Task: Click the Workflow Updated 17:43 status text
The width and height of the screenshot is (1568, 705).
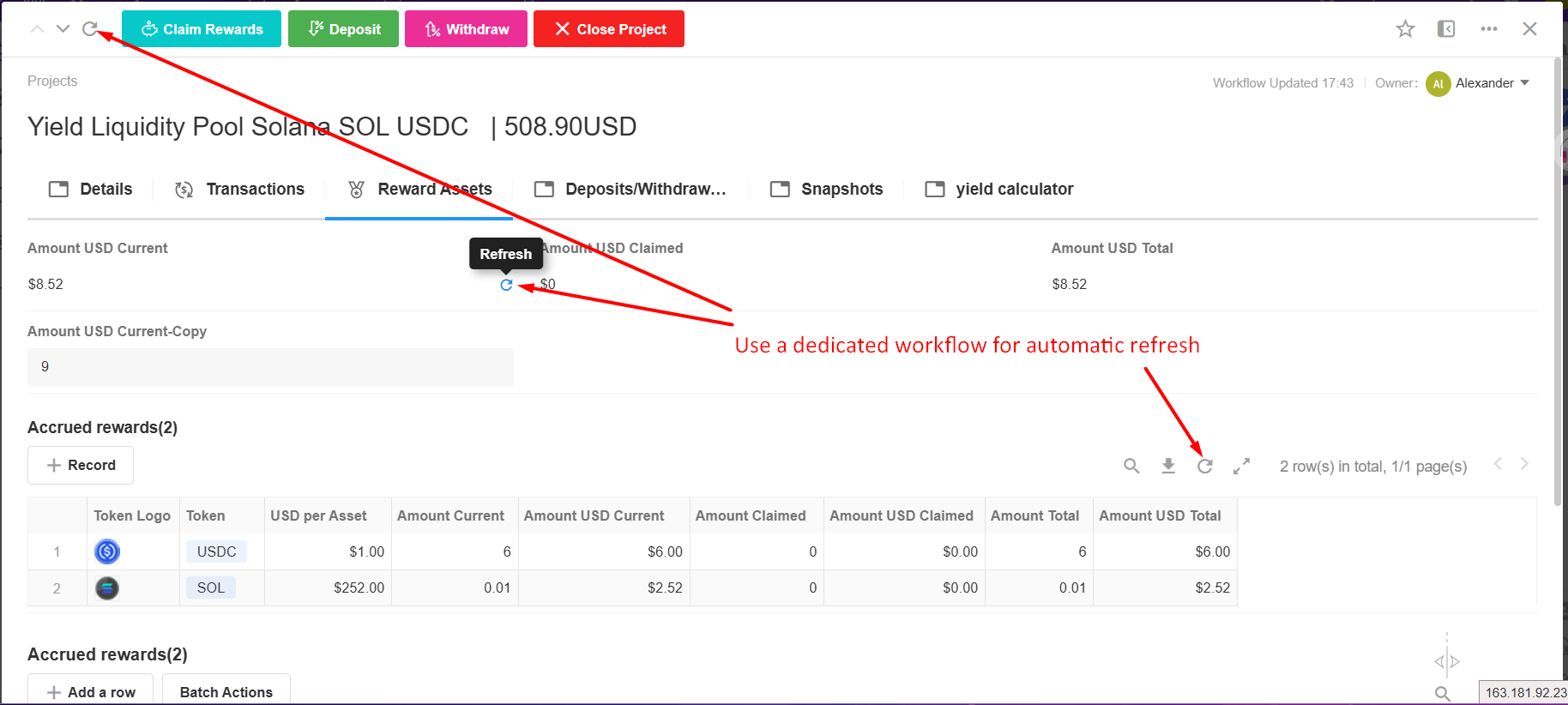Action: click(1283, 83)
